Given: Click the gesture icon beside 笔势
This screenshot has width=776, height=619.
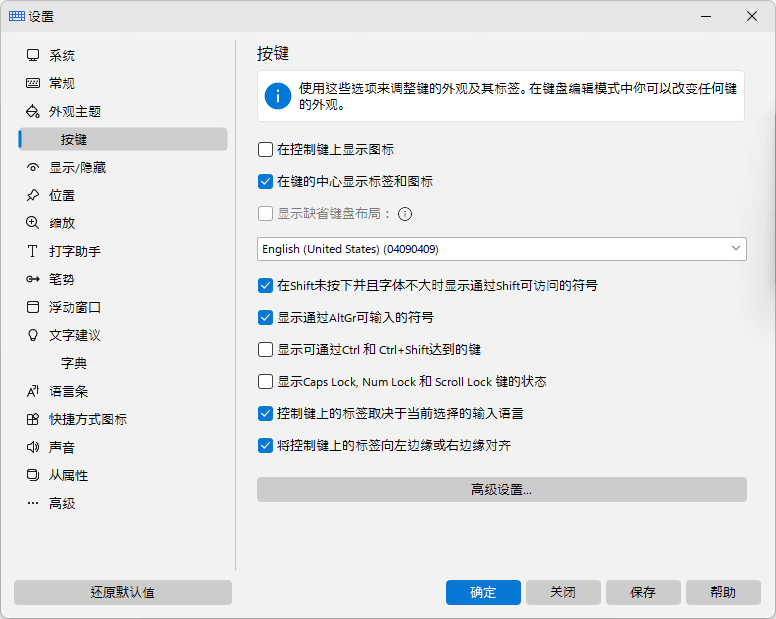Looking at the screenshot, I should (x=33, y=279).
